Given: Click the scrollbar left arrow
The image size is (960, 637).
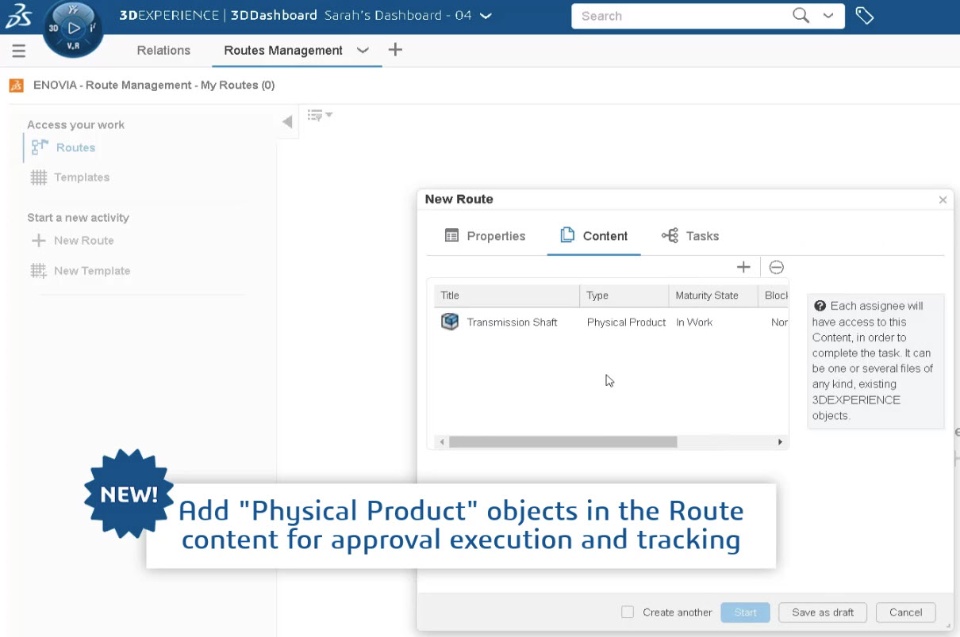Looking at the screenshot, I should pyautogui.click(x=442, y=442).
